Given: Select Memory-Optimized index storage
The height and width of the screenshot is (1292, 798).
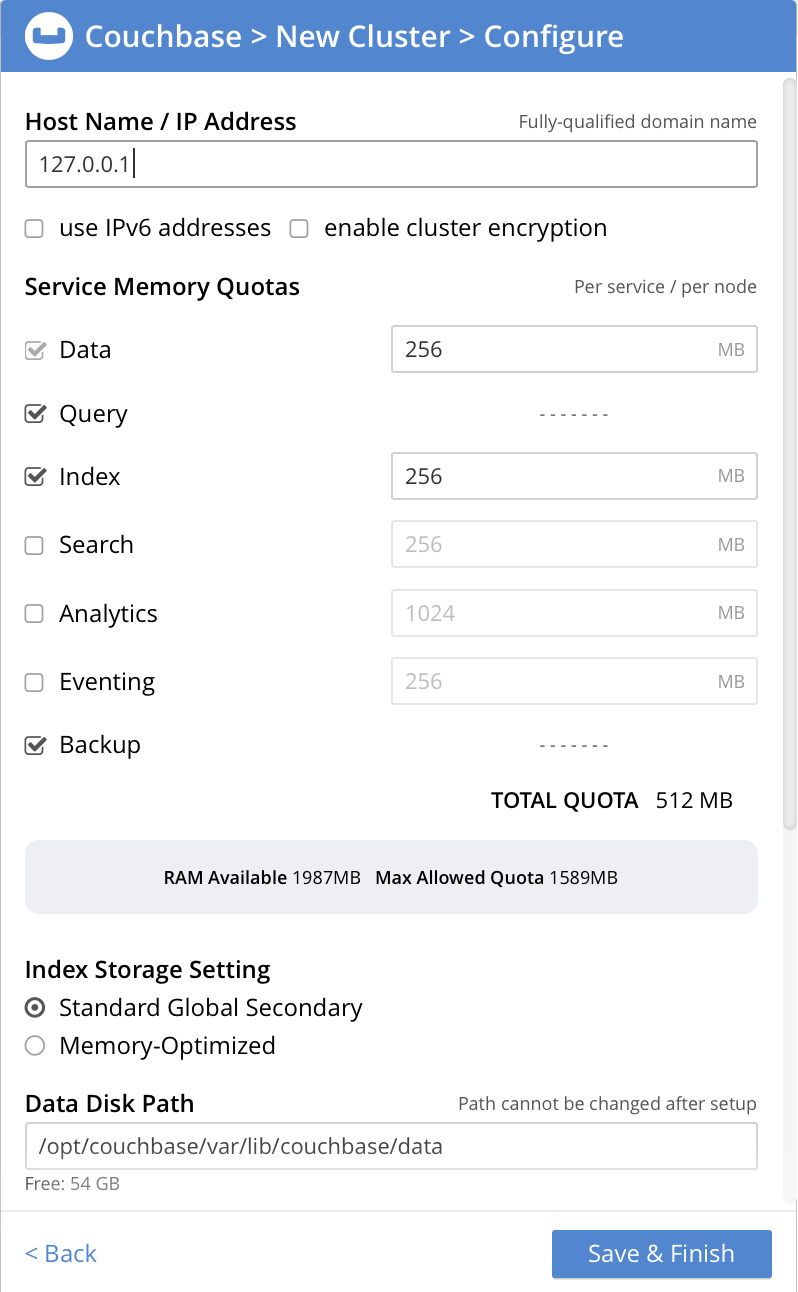Looking at the screenshot, I should [x=32, y=1046].
